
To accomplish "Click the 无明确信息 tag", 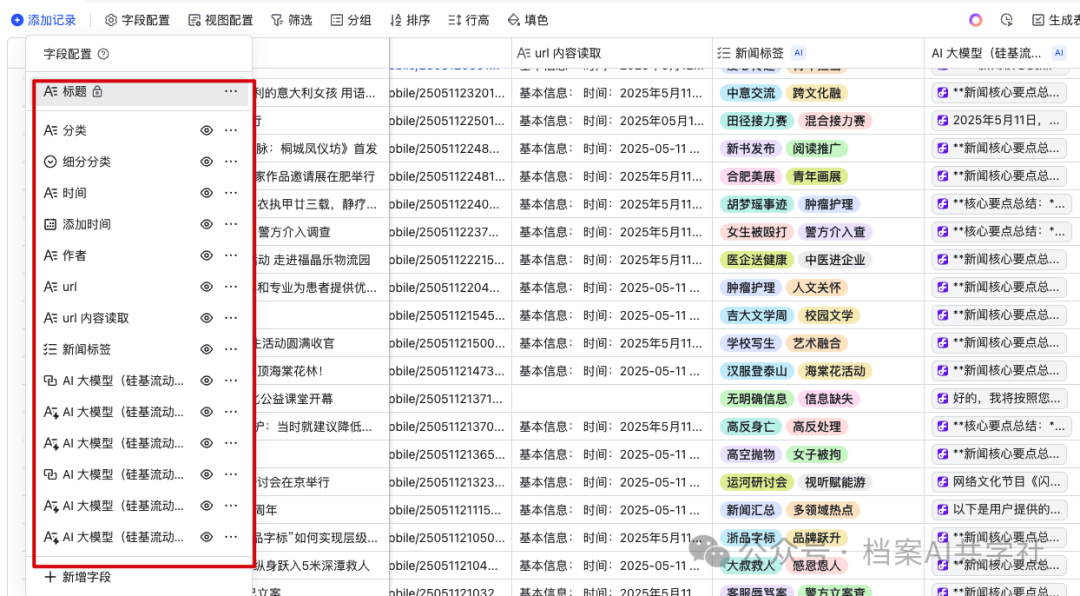I will (x=756, y=399).
